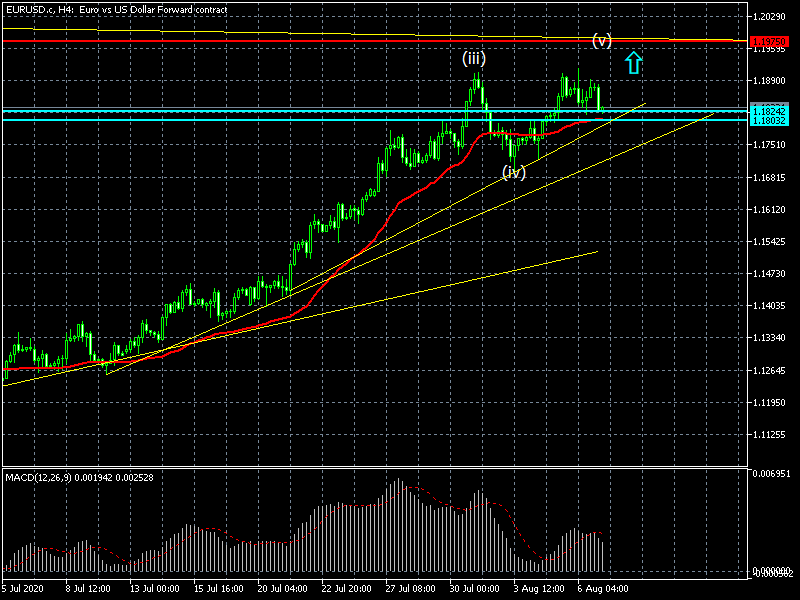Click the cyan 1.18032 price tag
This screenshot has width=800, height=600.
(773, 120)
